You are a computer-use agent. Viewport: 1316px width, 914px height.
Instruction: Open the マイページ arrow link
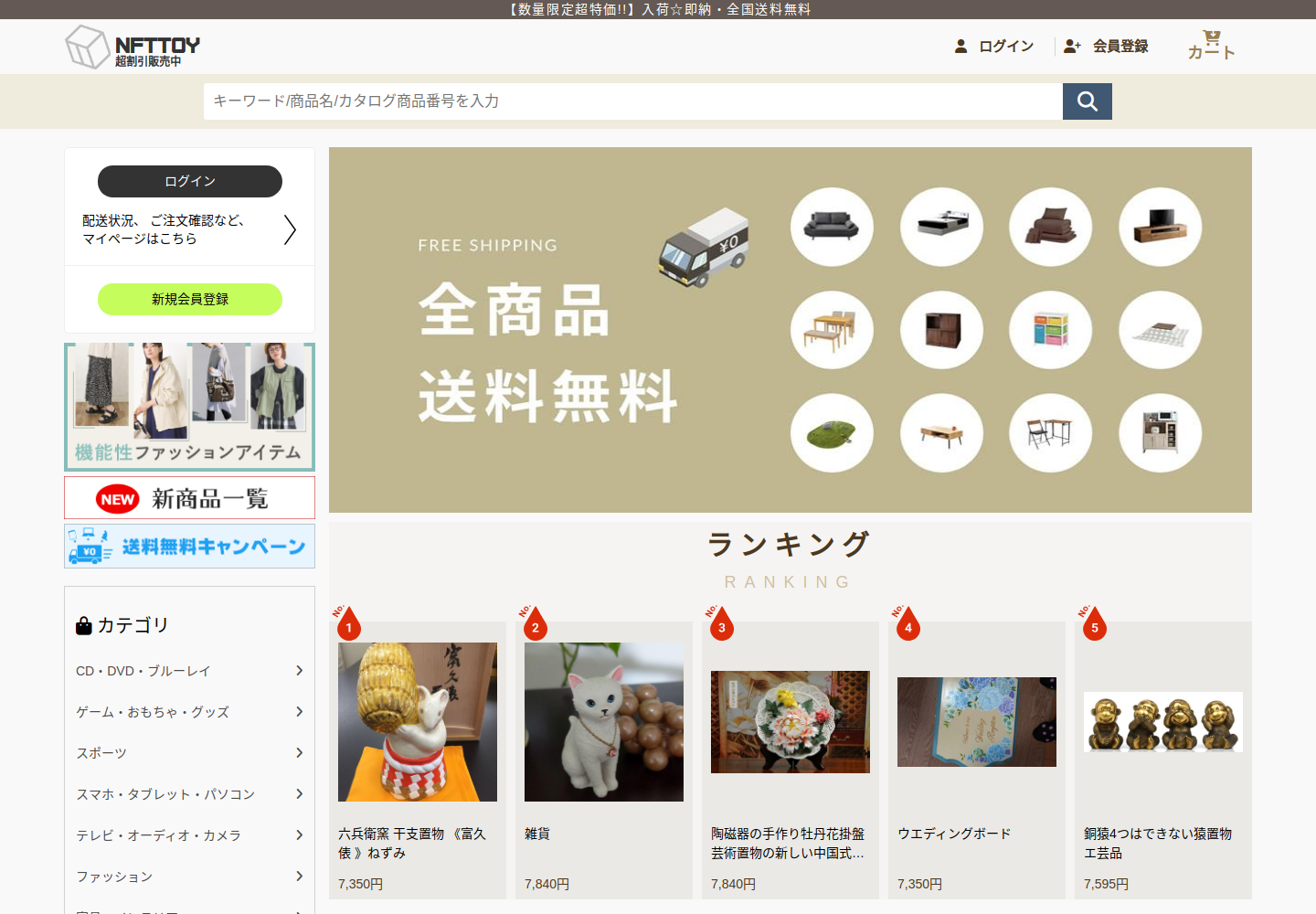point(290,229)
